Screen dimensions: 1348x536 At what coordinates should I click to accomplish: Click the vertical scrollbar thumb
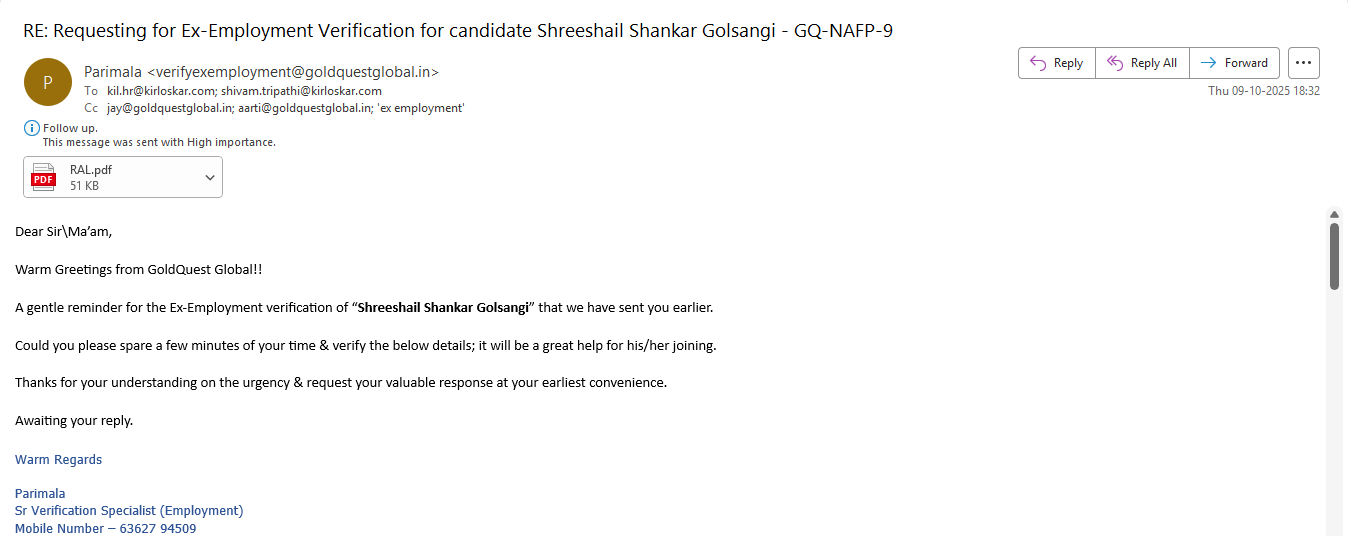[1334, 255]
